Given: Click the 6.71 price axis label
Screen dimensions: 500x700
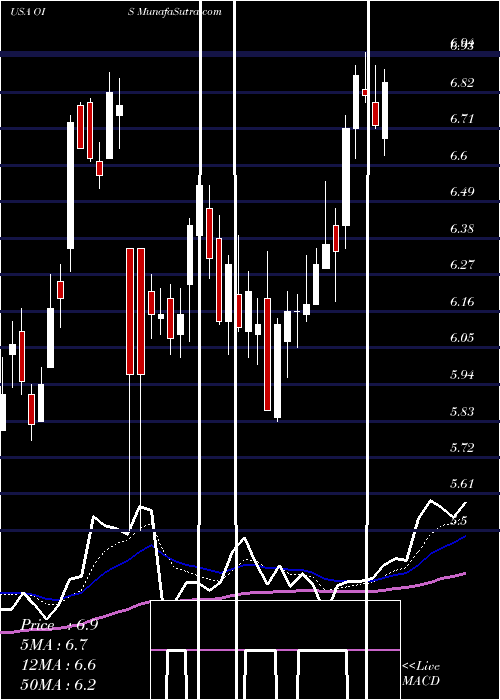Looking at the screenshot, I should 462,119.
